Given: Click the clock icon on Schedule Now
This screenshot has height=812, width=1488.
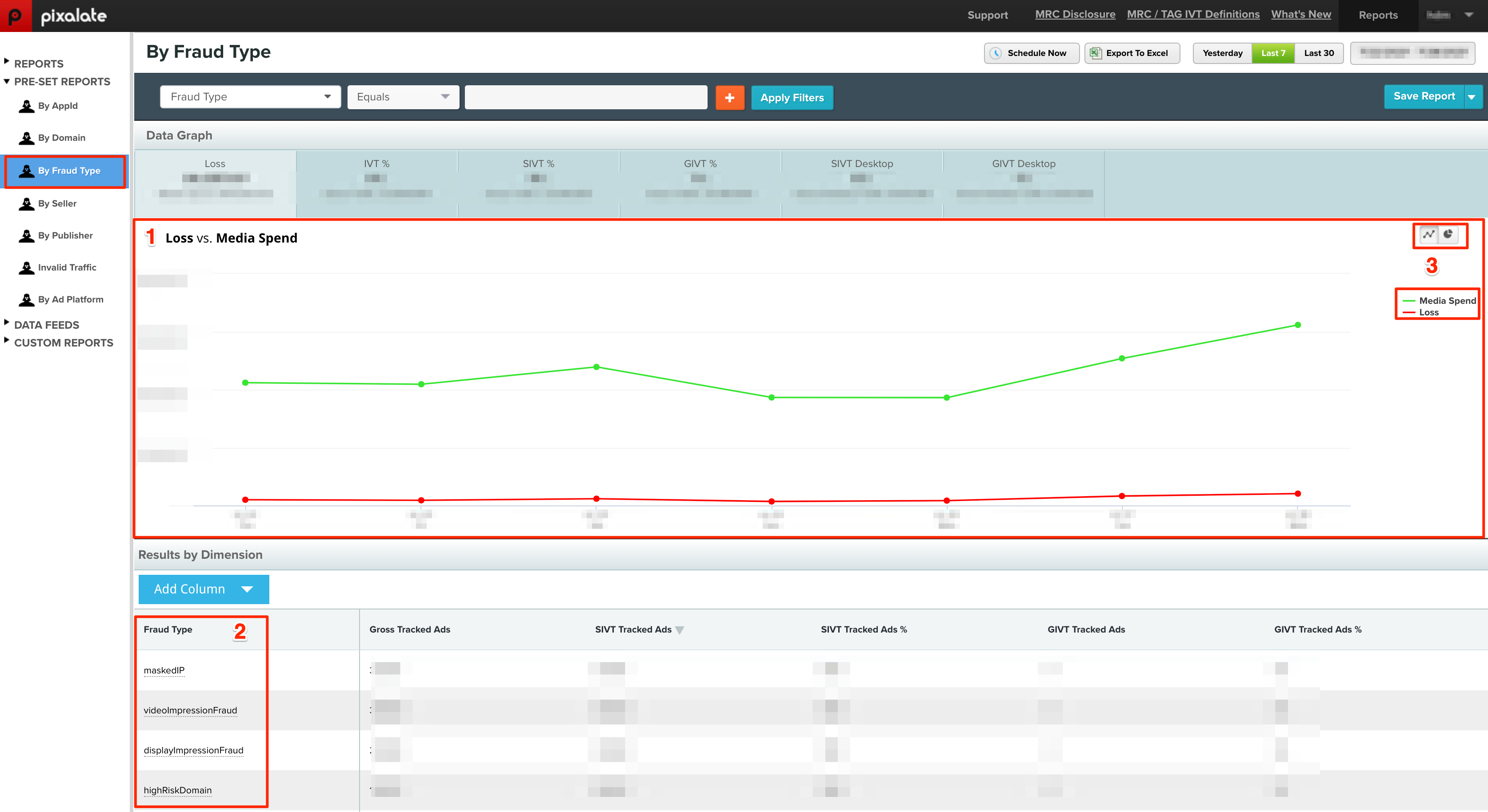Looking at the screenshot, I should [x=996, y=53].
